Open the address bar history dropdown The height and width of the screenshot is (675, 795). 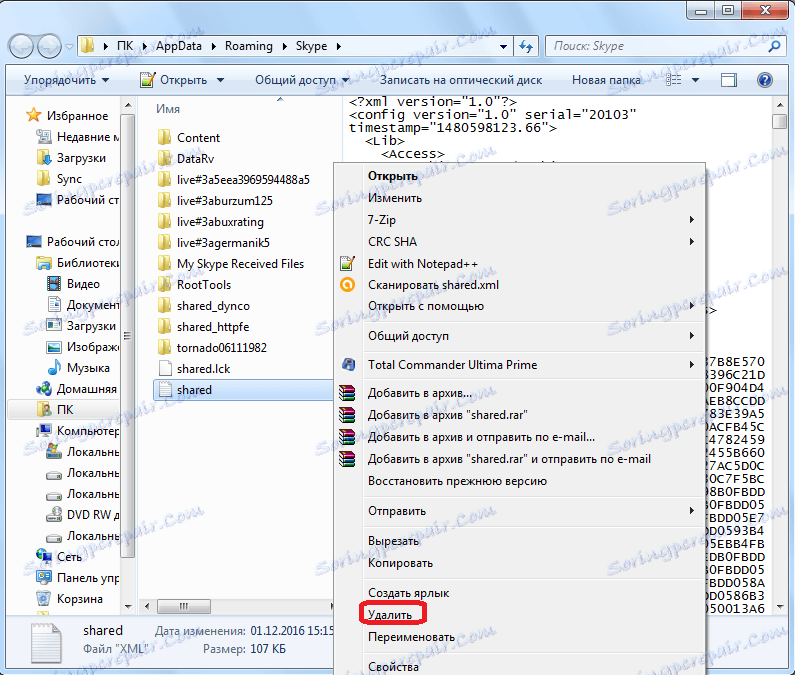coord(503,47)
